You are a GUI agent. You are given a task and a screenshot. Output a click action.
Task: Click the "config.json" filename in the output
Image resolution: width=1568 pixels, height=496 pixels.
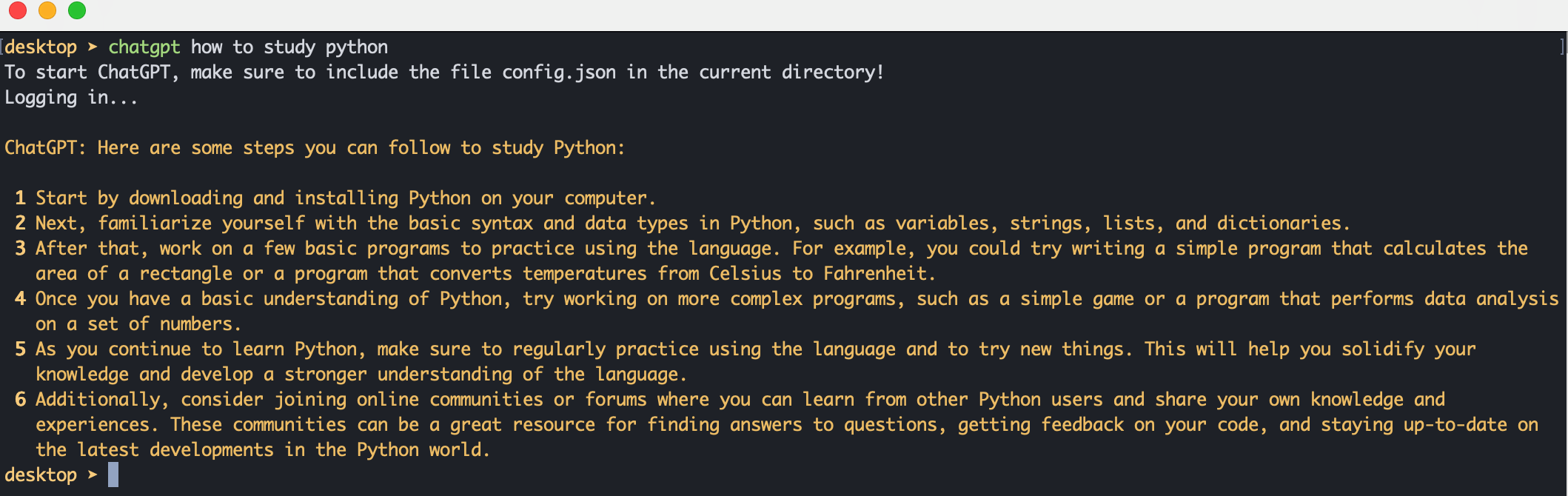559,73
